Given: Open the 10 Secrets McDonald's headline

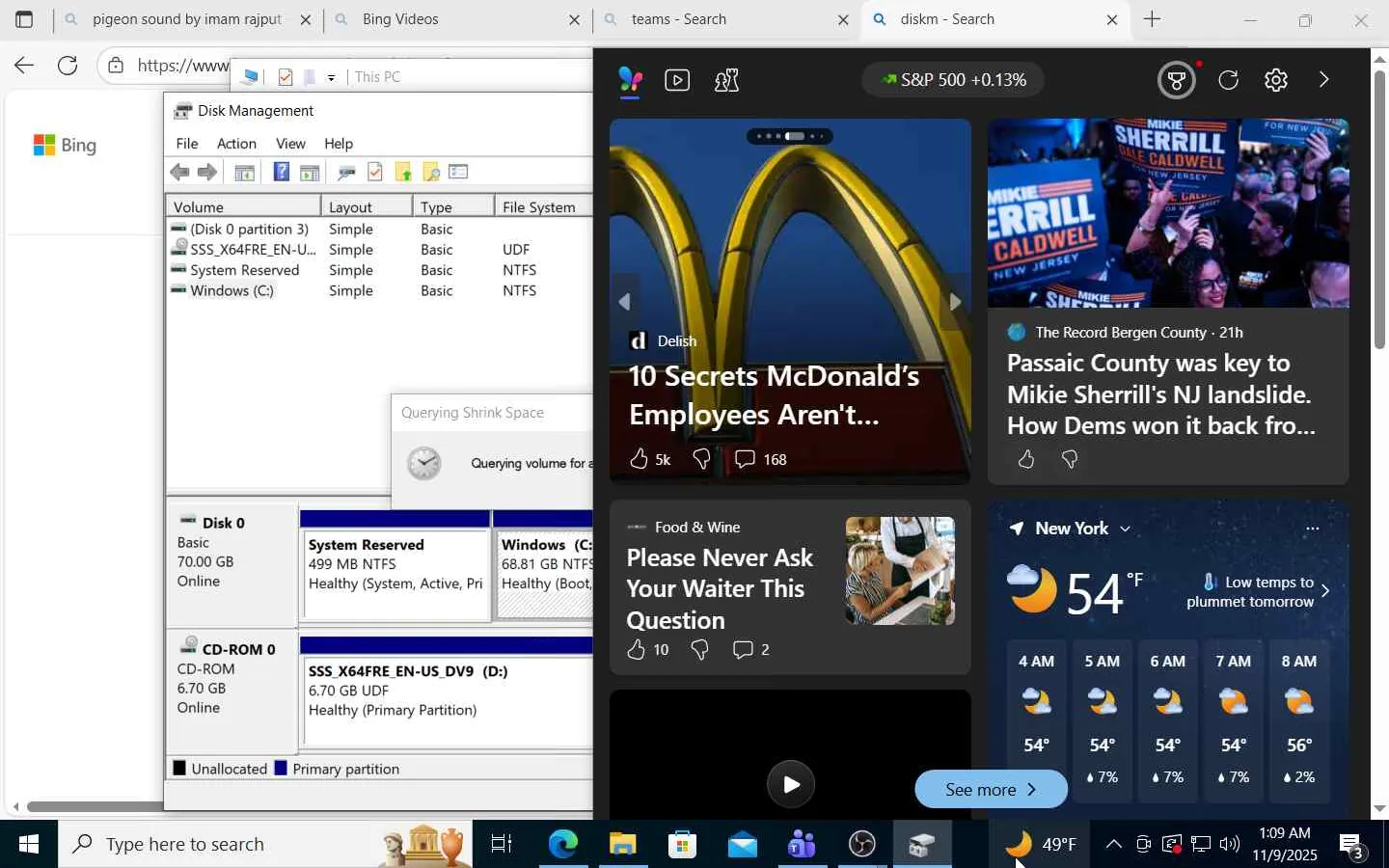Looking at the screenshot, I should click(x=774, y=395).
